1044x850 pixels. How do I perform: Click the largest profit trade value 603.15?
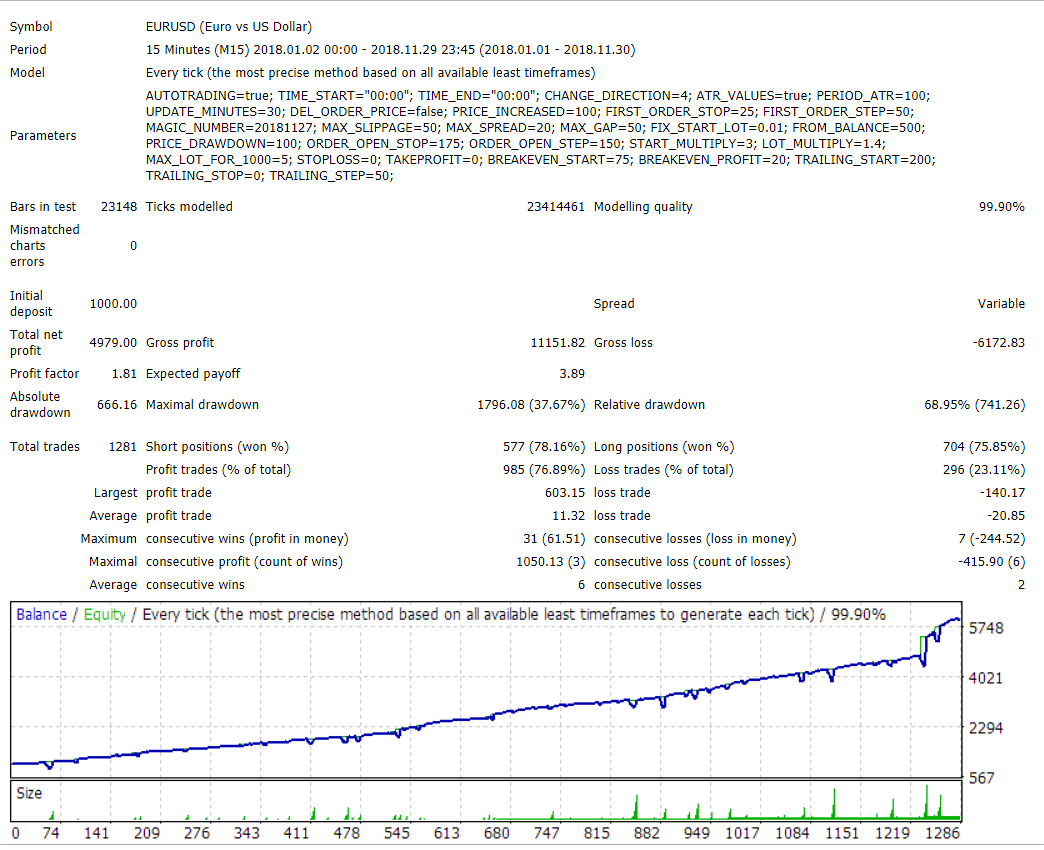565,493
